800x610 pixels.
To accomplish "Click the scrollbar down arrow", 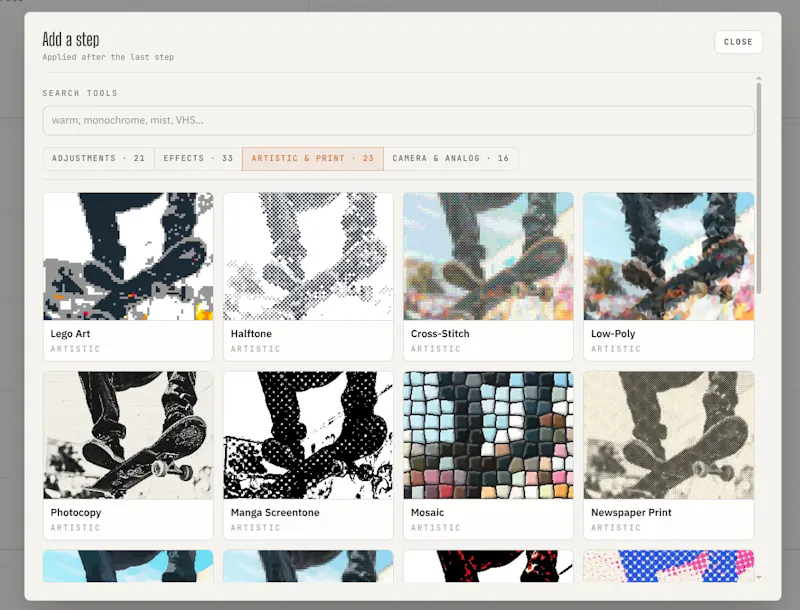I will (x=759, y=577).
